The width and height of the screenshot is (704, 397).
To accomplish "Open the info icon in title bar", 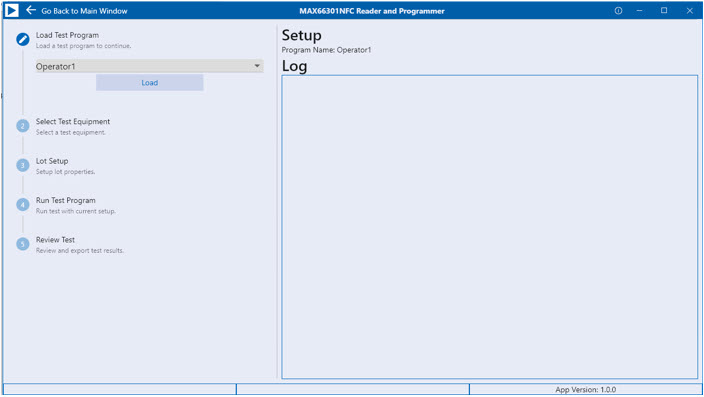I will pos(618,11).
